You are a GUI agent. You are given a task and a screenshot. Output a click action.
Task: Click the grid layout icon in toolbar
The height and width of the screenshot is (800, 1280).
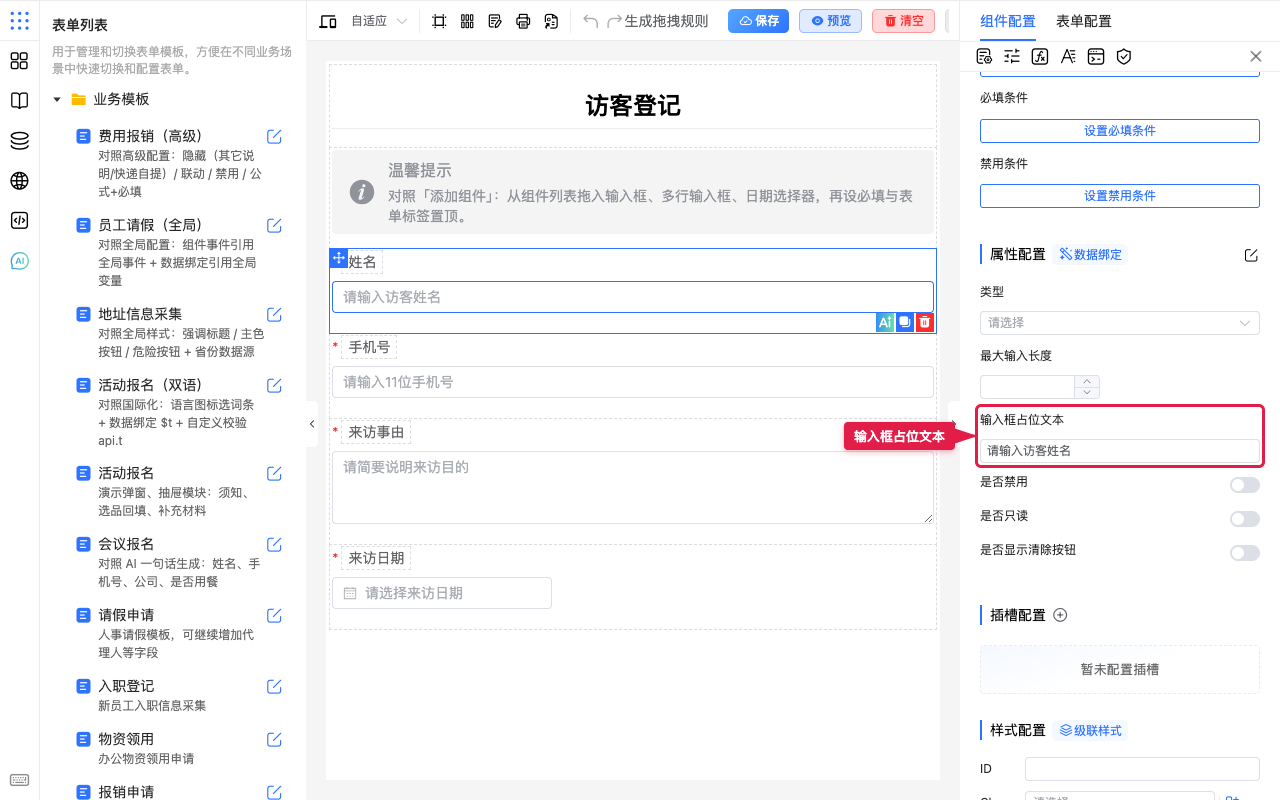(467, 21)
